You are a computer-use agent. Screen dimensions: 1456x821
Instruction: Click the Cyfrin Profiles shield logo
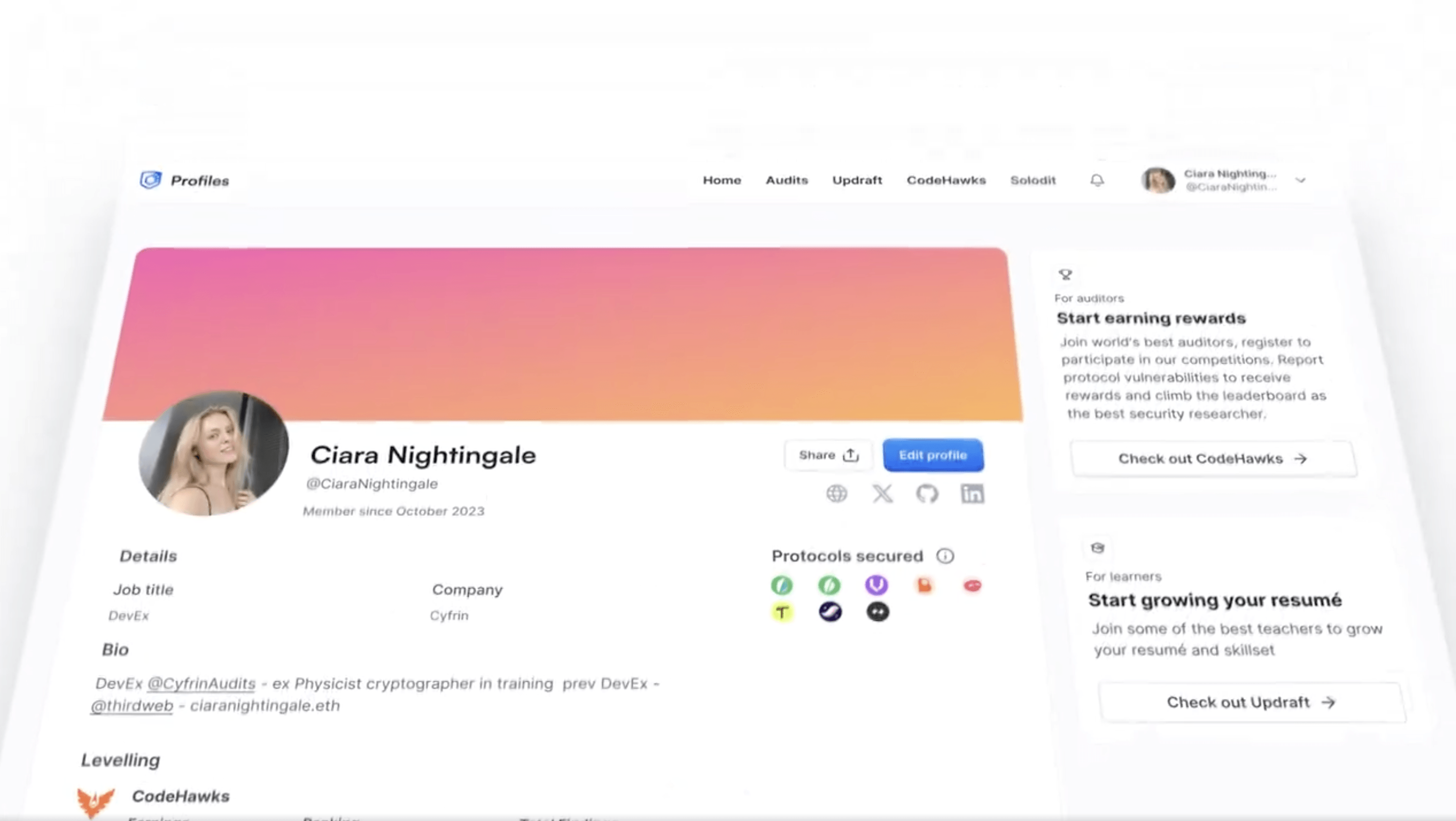[x=150, y=180]
